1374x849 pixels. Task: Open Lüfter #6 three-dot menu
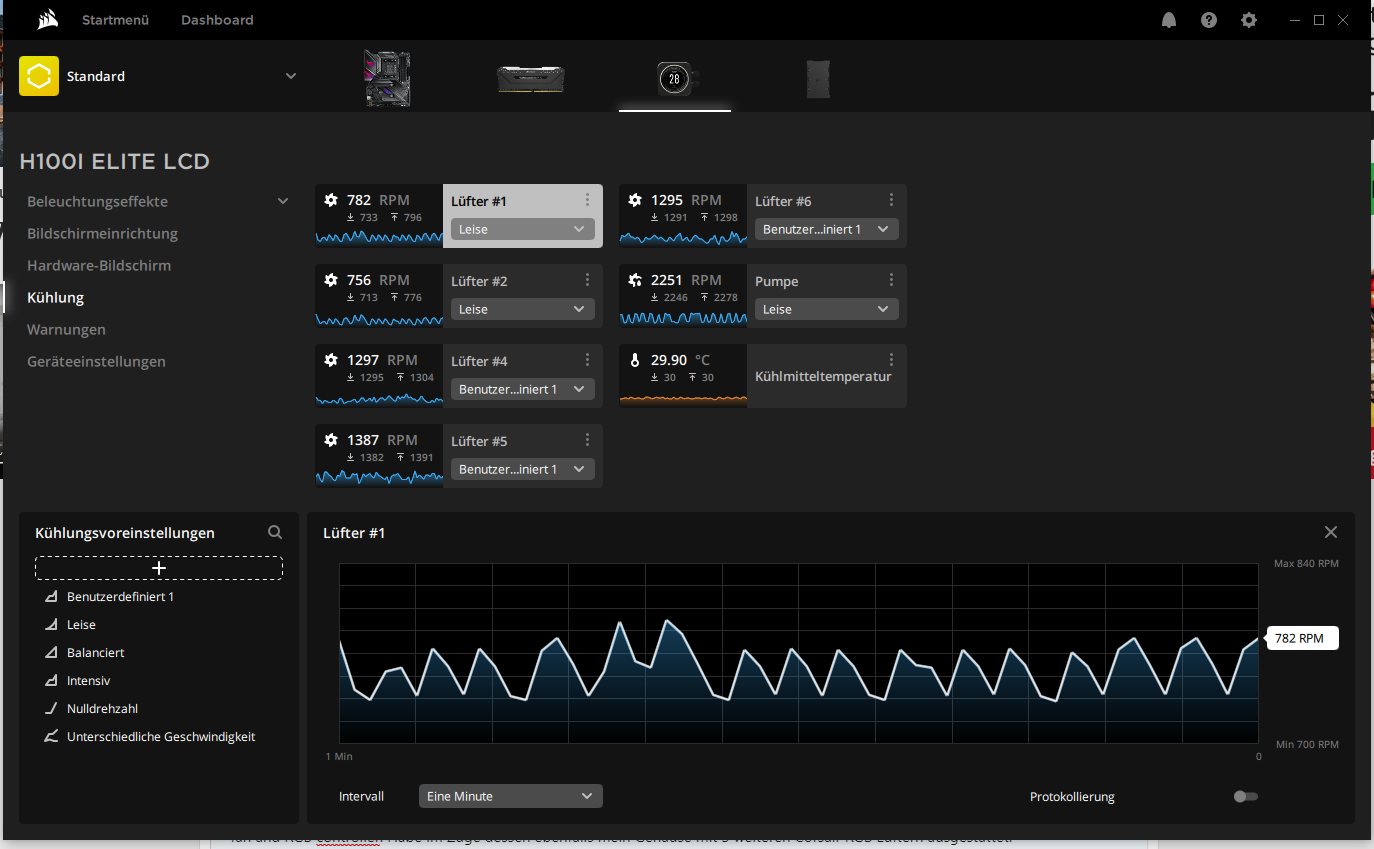[891, 200]
